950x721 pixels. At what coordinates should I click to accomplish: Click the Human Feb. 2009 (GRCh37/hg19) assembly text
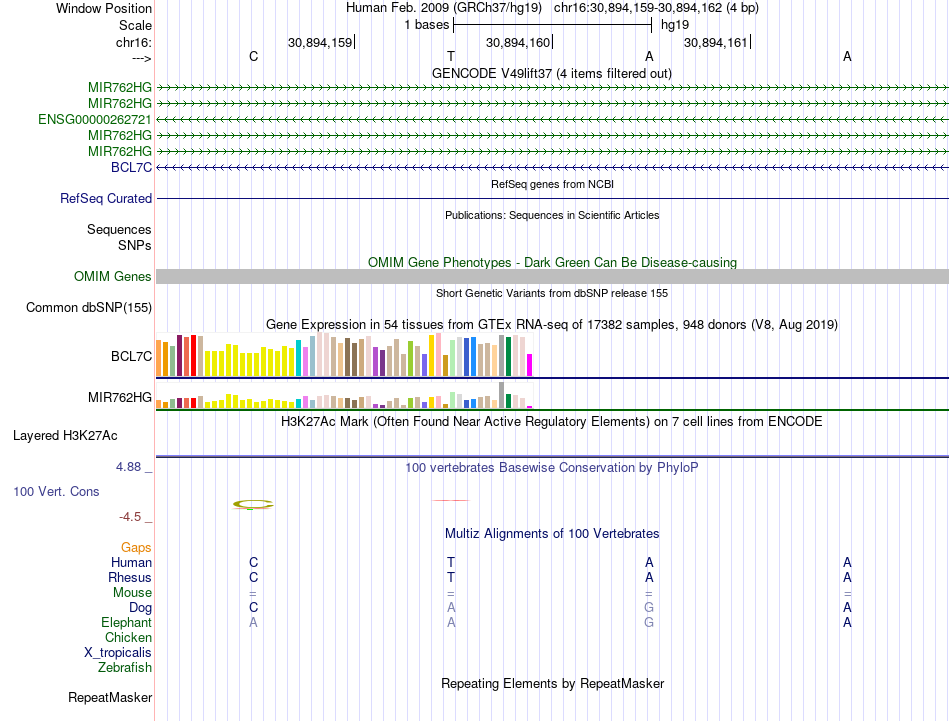click(443, 8)
